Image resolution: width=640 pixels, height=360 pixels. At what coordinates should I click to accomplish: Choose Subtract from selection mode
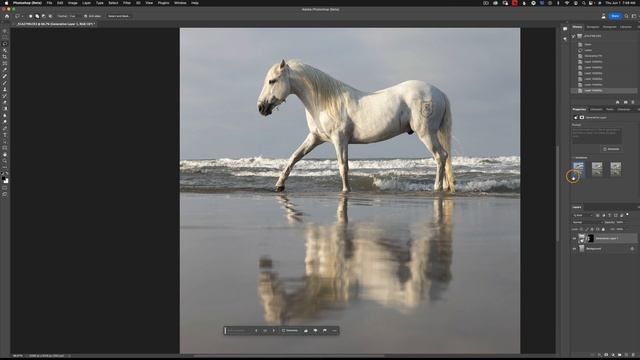point(44,16)
